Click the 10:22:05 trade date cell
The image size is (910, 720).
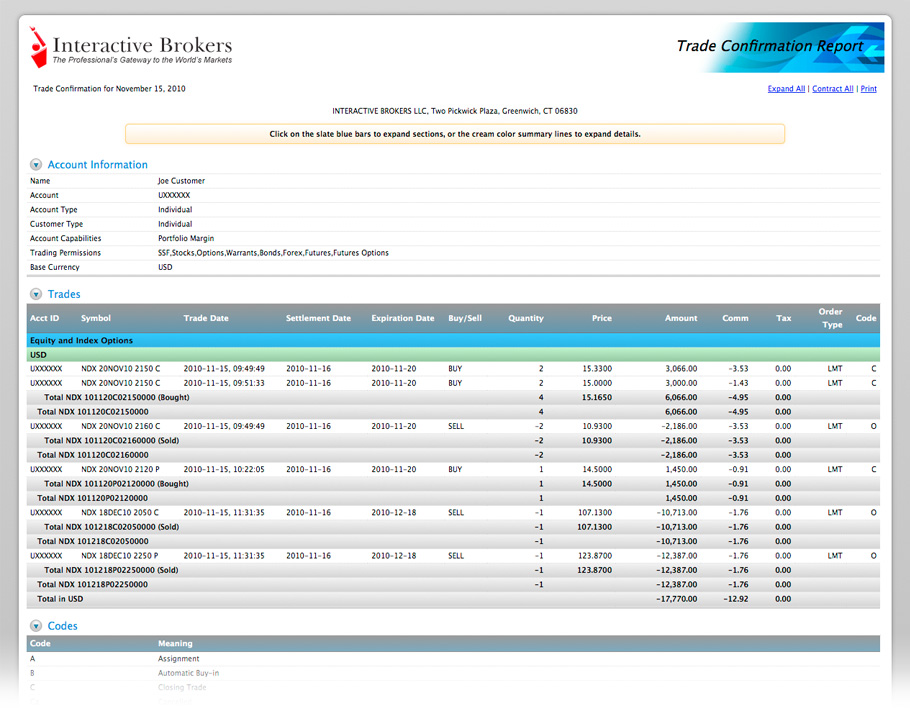click(224, 469)
